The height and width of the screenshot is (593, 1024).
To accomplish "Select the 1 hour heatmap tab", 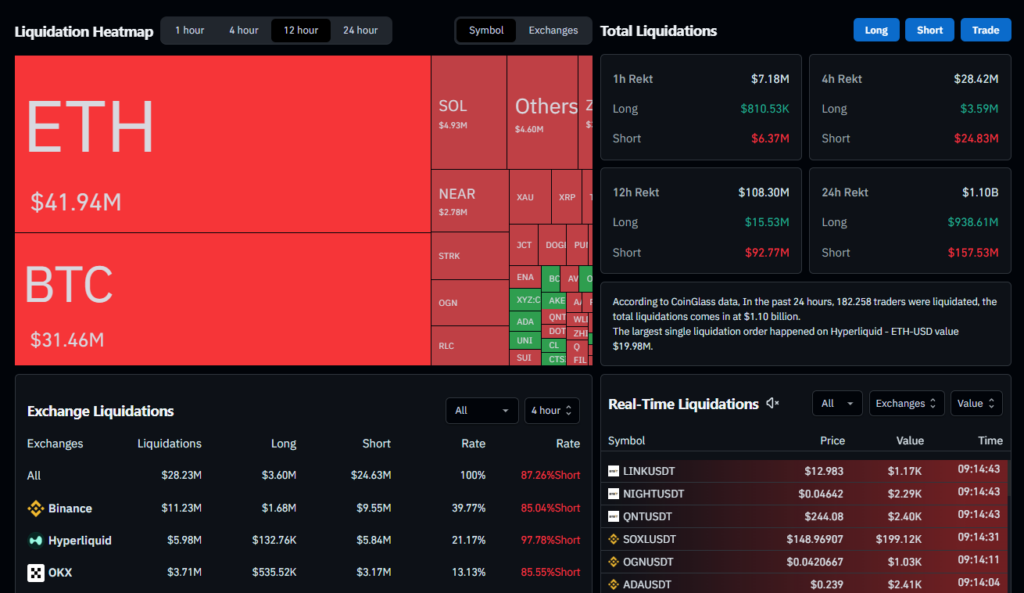I will (x=189, y=31).
